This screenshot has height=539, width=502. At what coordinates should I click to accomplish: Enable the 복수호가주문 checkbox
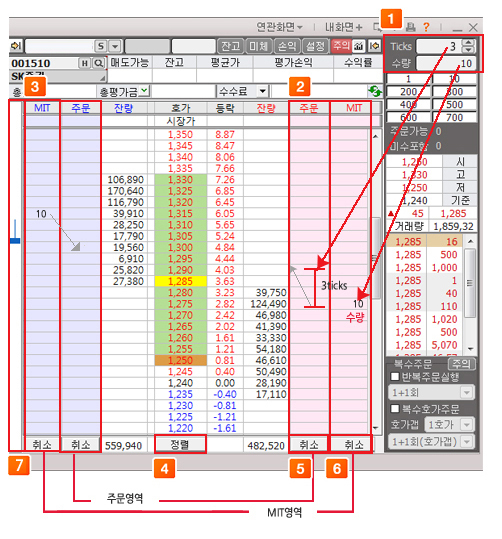pos(395,408)
